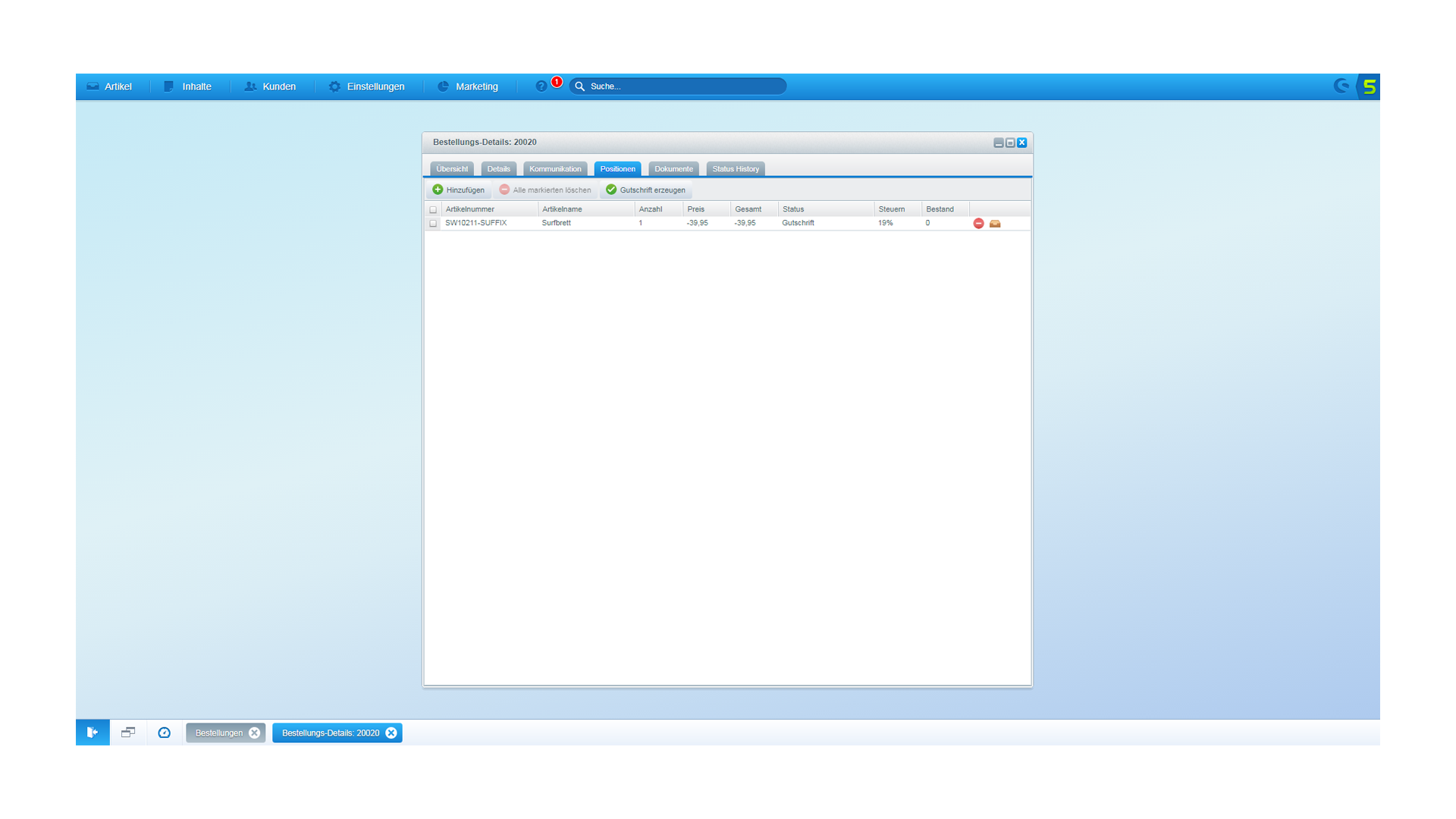Switch to the Details tab
Viewport: 1456px width, 819px height.
(498, 169)
